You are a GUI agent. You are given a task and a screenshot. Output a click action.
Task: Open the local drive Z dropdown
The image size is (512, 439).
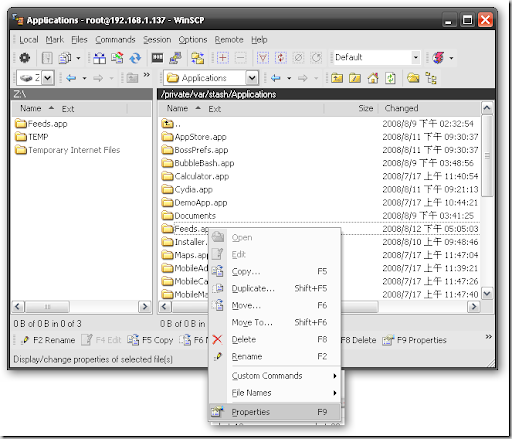[48, 78]
